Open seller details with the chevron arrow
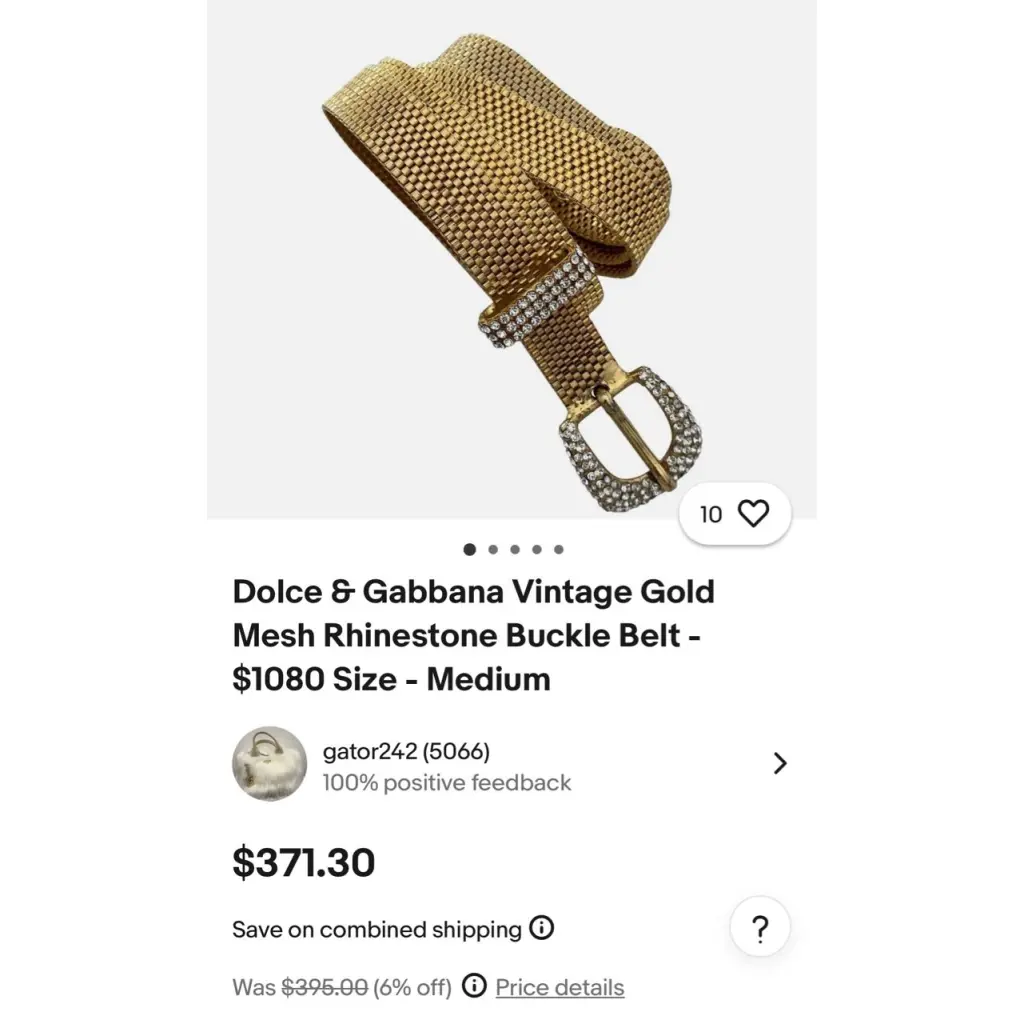1024x1024 pixels. (780, 763)
